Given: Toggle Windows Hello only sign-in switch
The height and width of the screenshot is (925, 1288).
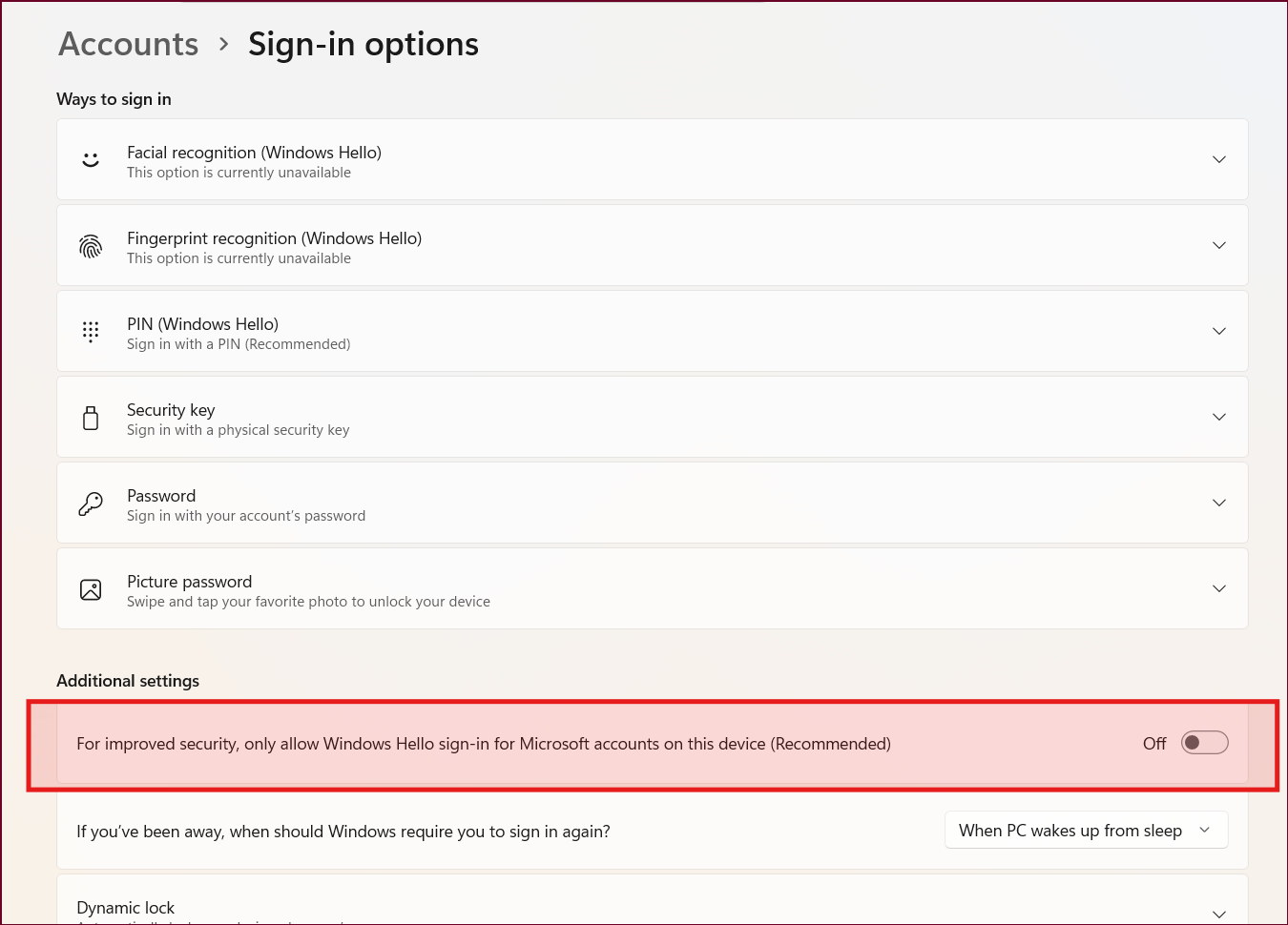Looking at the screenshot, I should [x=1204, y=743].
